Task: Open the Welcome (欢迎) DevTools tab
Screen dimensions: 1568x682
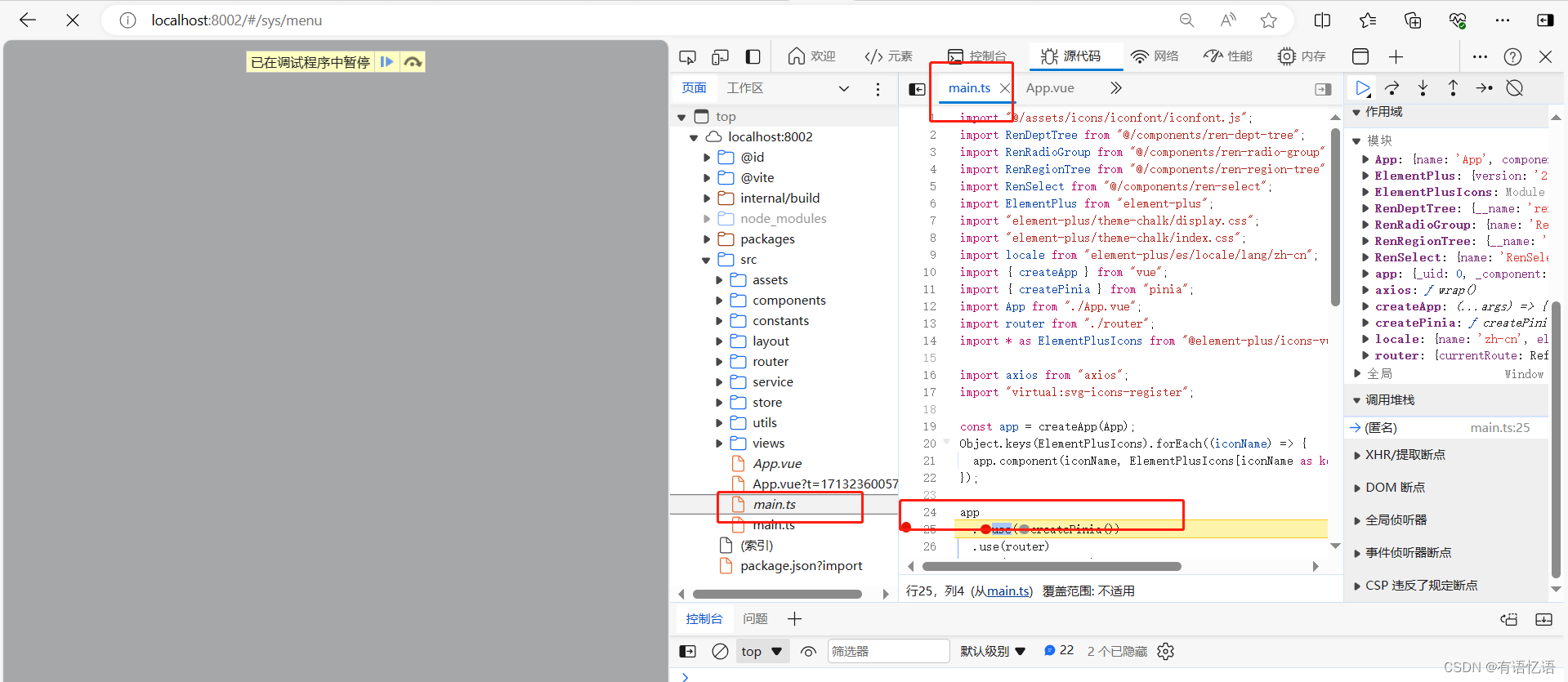Action: click(811, 56)
